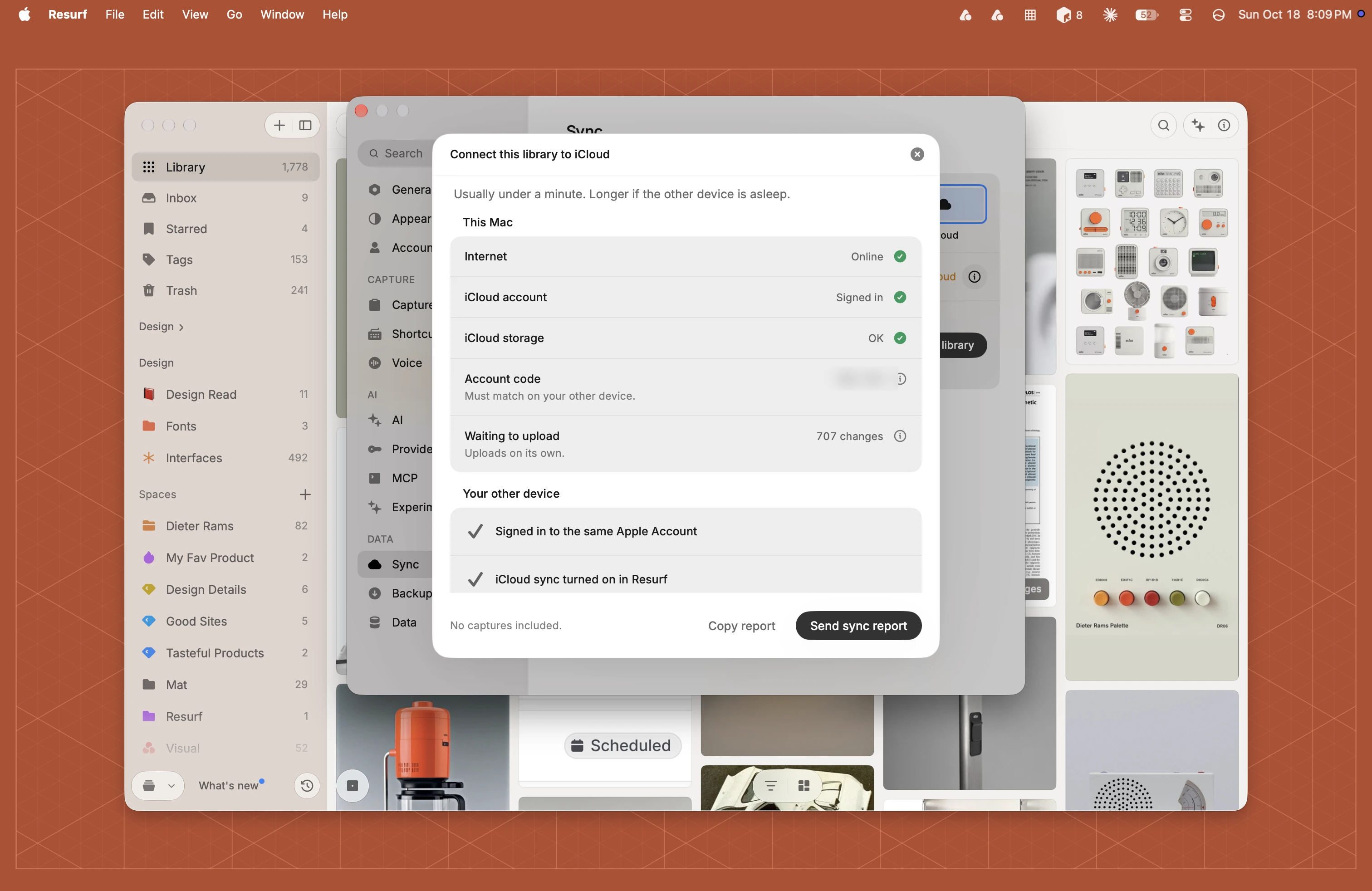Open search with the magnifier icon
Screen dimensions: 1372x891
(1163, 125)
